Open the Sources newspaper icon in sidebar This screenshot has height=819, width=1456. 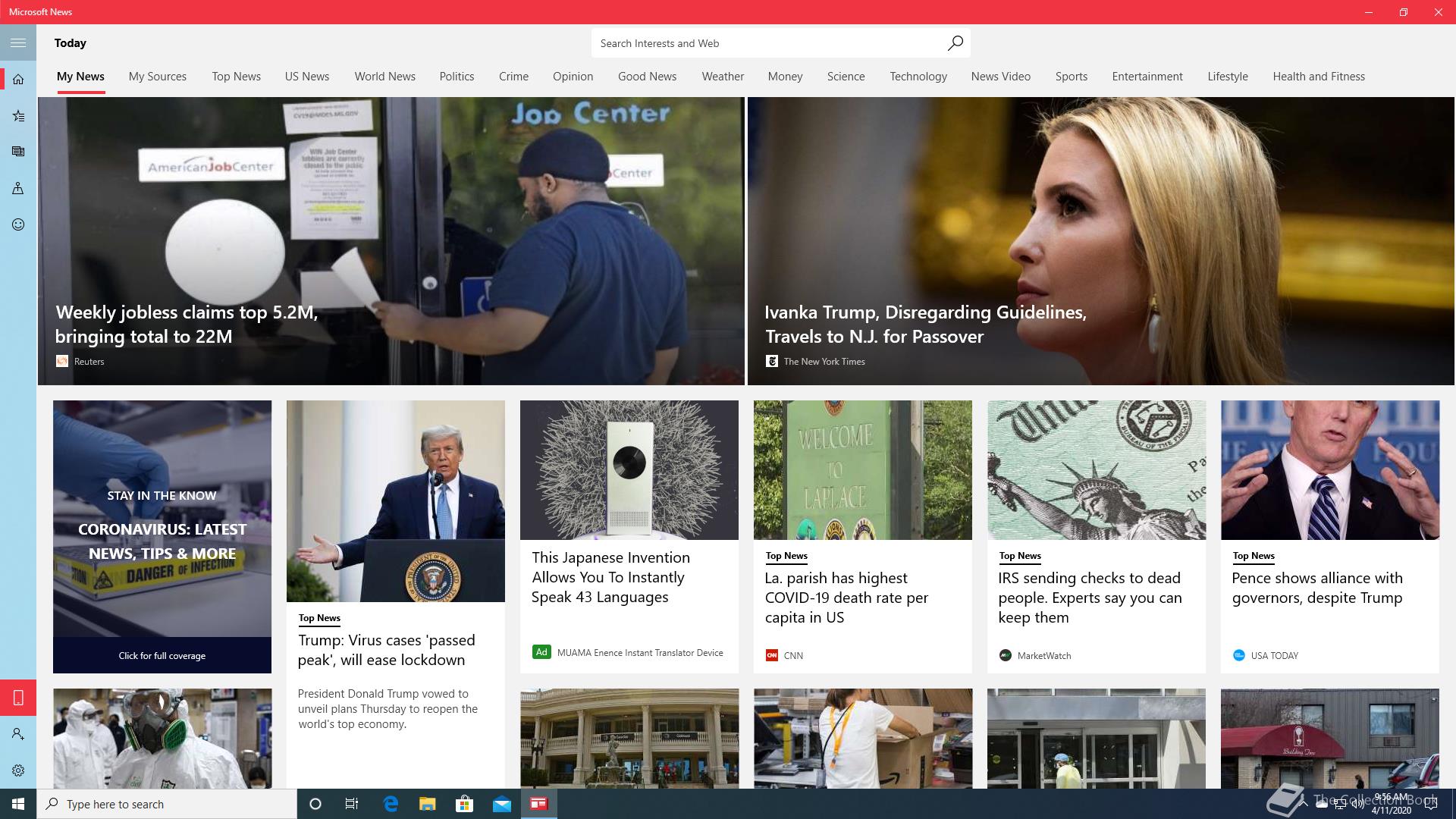click(x=18, y=152)
